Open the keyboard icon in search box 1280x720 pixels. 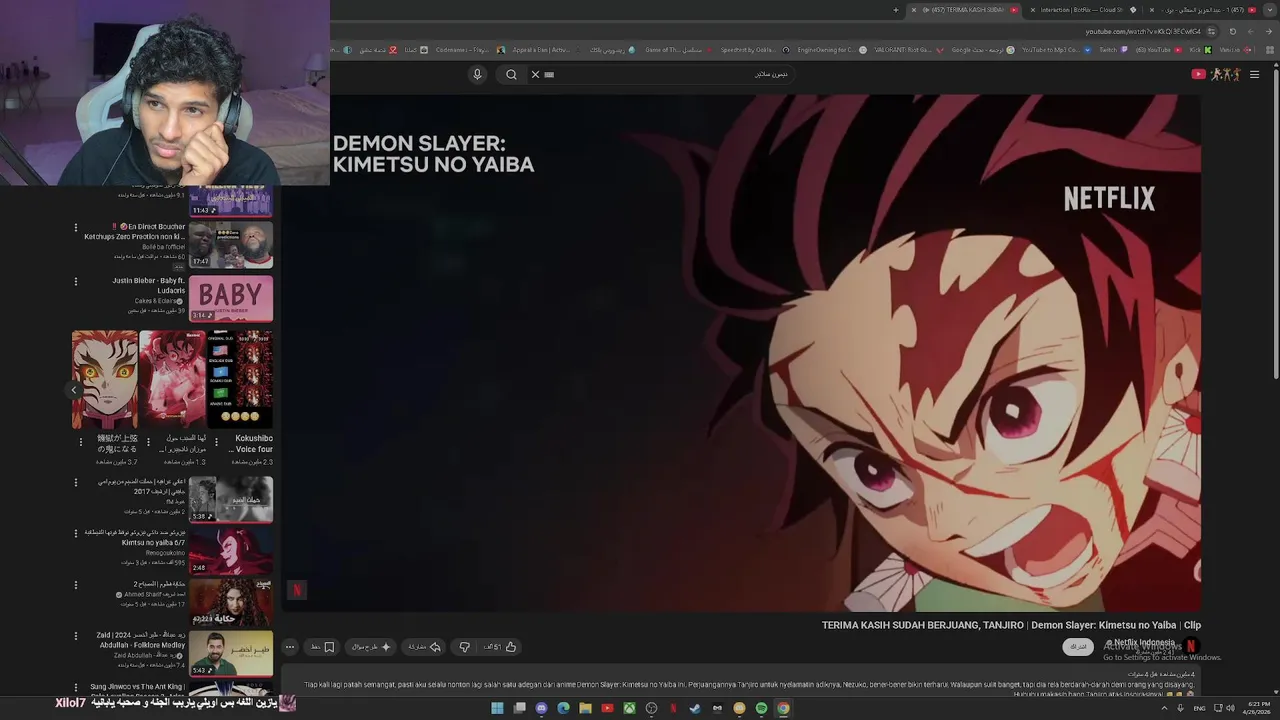click(549, 74)
